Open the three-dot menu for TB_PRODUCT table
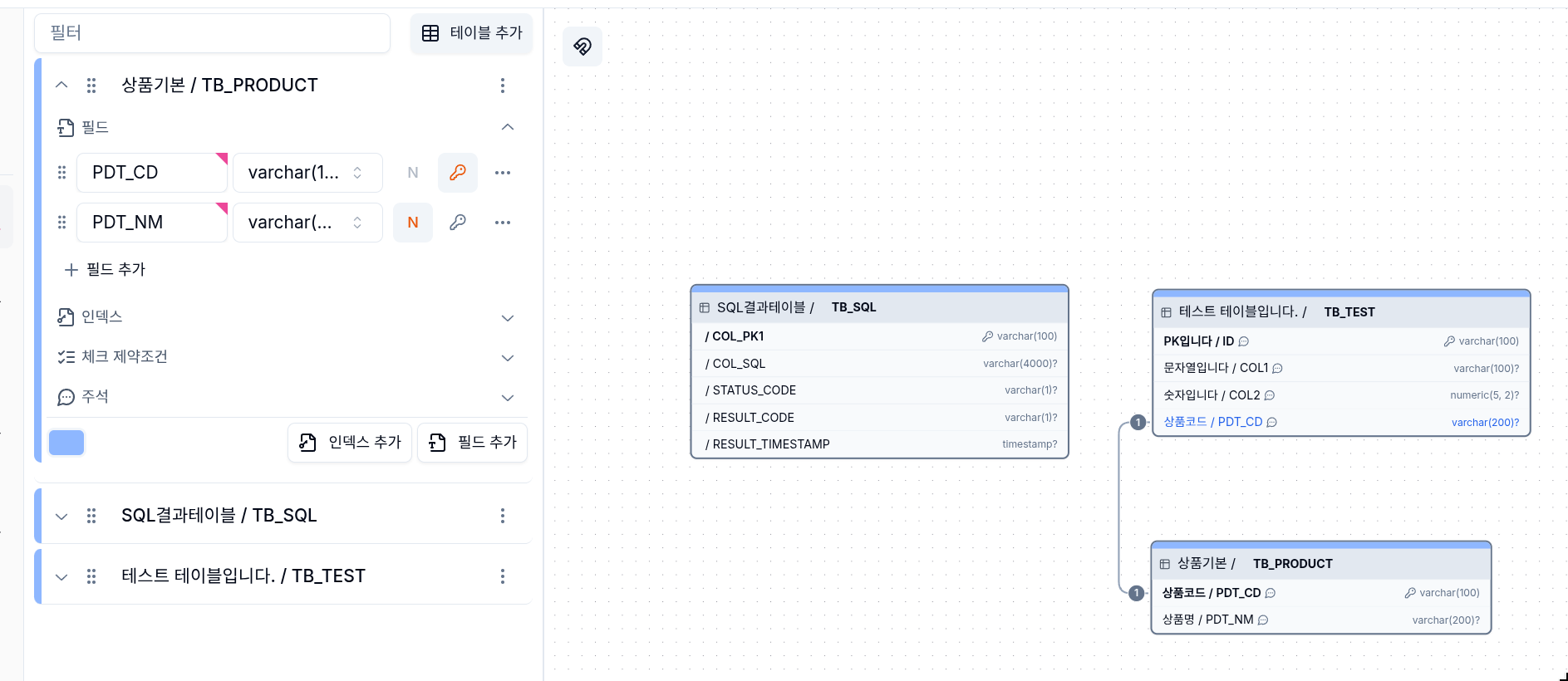 click(503, 86)
